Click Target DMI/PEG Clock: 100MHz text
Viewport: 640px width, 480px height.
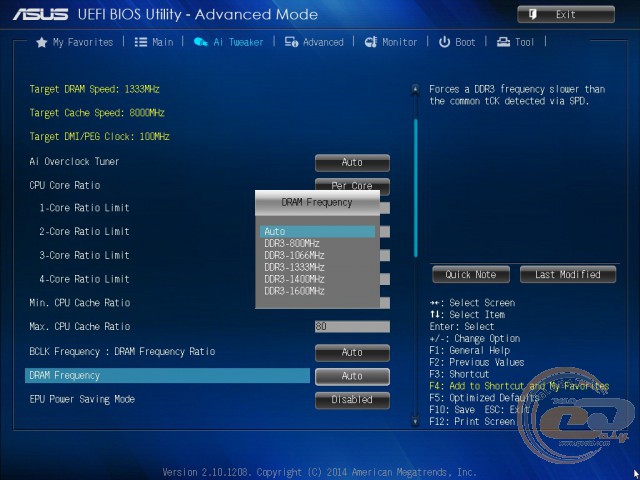coord(99,136)
